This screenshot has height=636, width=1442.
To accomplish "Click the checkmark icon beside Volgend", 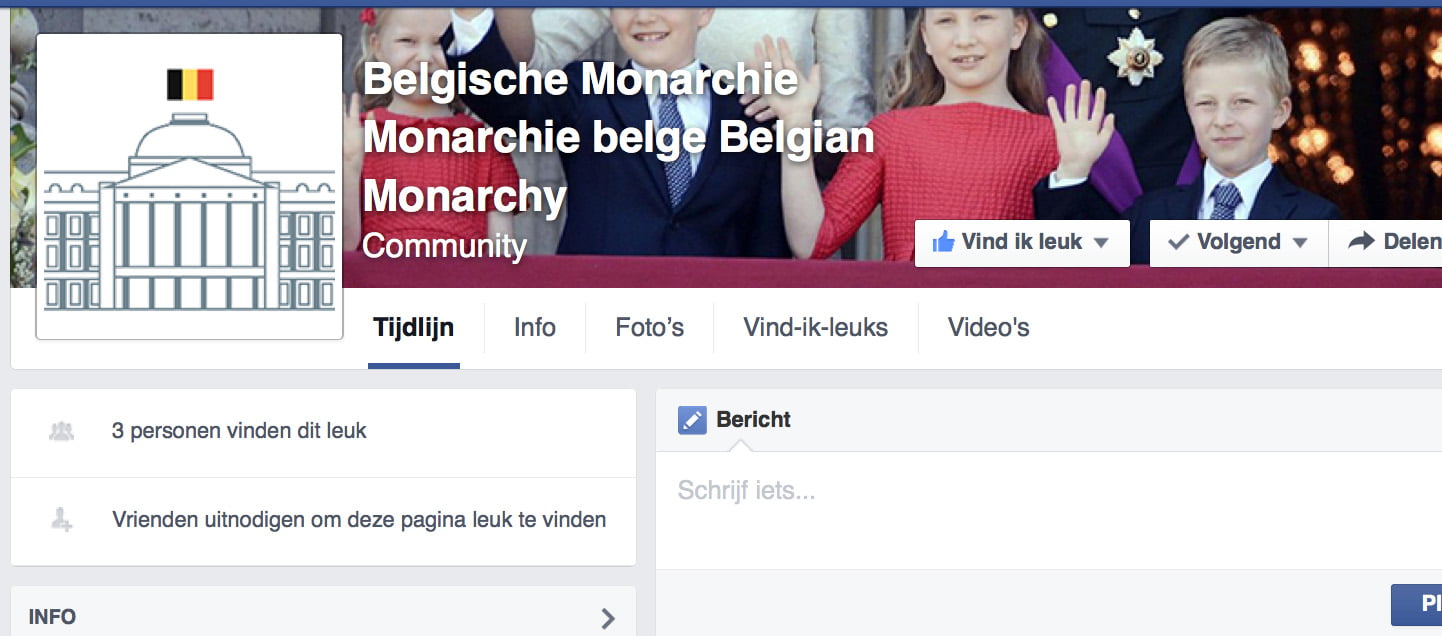I will [1179, 242].
